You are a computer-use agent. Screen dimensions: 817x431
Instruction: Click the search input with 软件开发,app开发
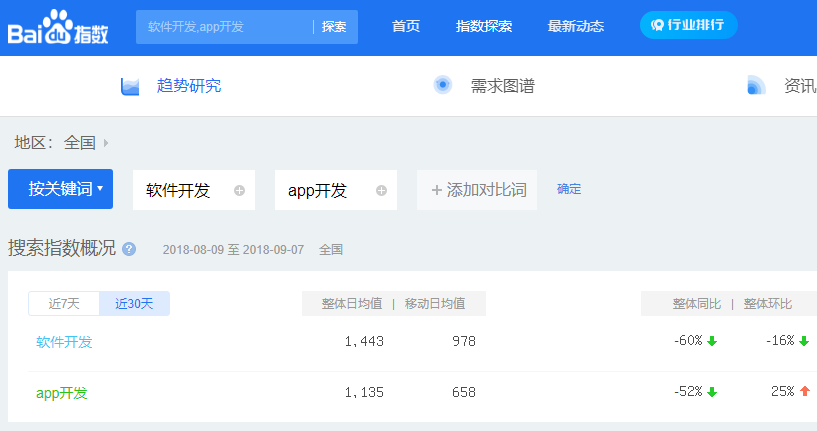pyautogui.click(x=224, y=27)
